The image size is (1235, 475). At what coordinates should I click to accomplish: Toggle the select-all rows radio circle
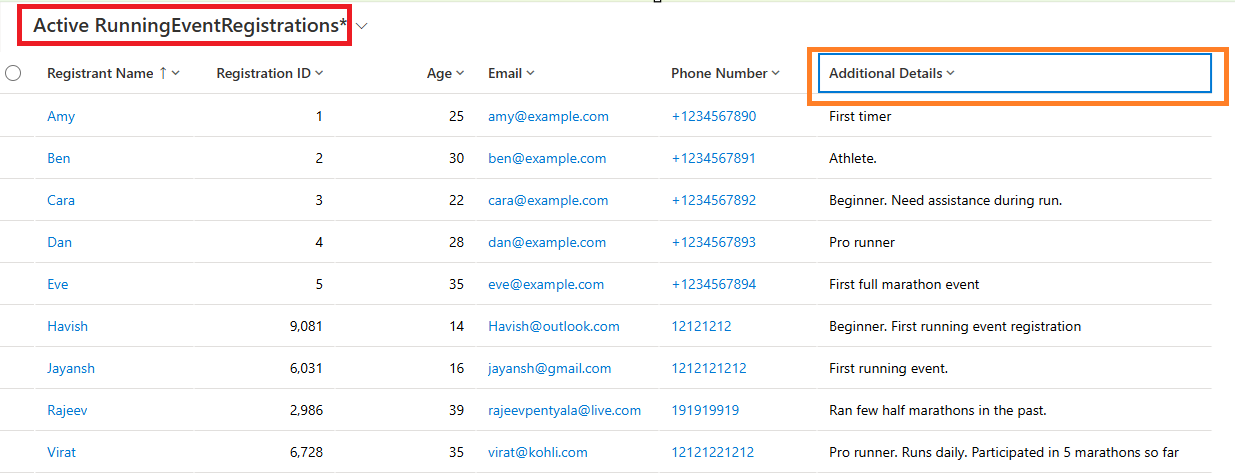(x=13, y=73)
